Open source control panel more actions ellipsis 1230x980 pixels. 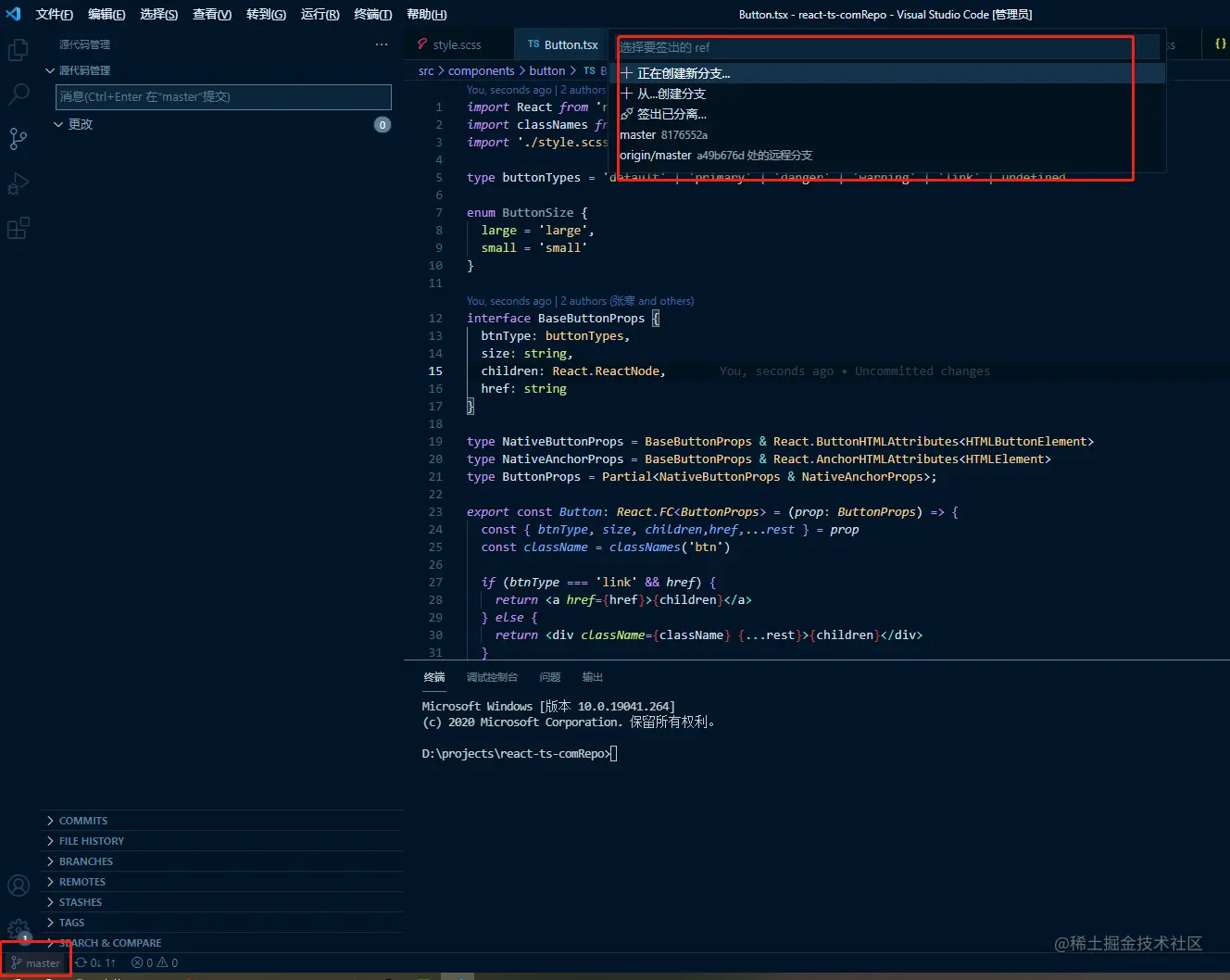[x=382, y=44]
